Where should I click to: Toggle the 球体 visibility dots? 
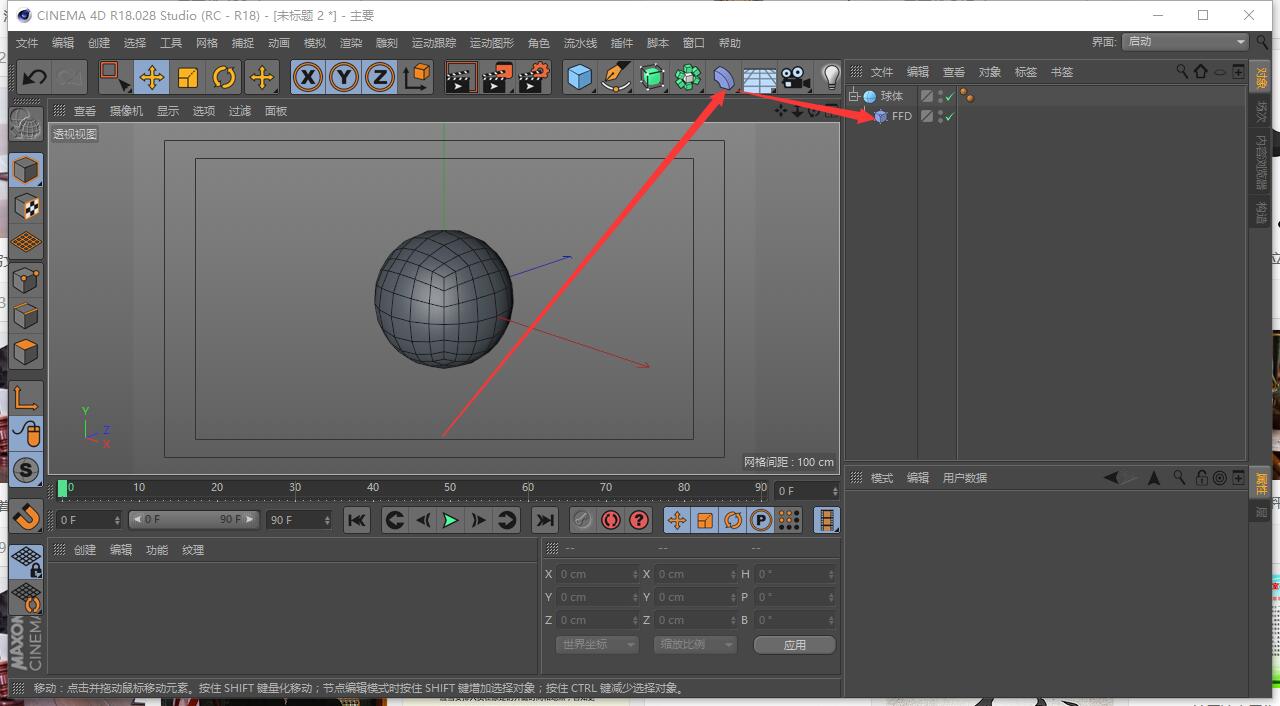pyautogui.click(x=940, y=97)
